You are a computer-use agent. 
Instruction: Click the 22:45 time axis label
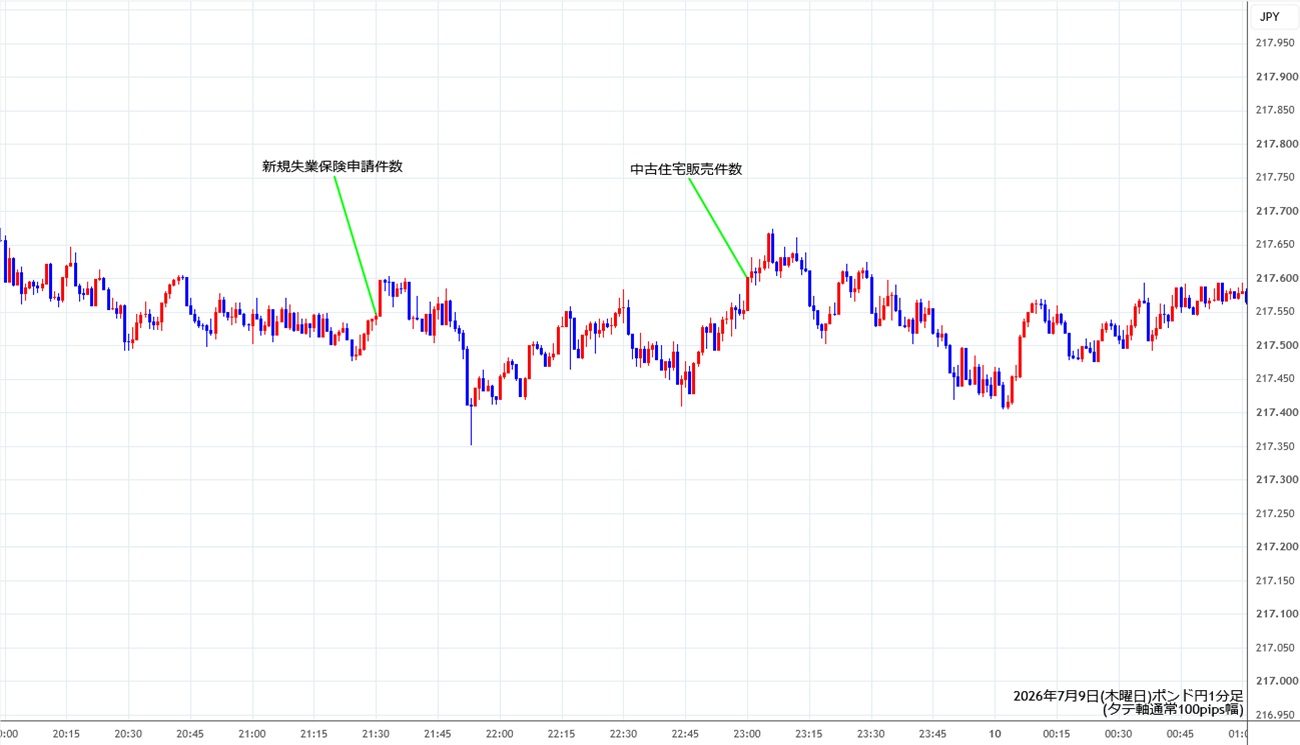[686, 733]
